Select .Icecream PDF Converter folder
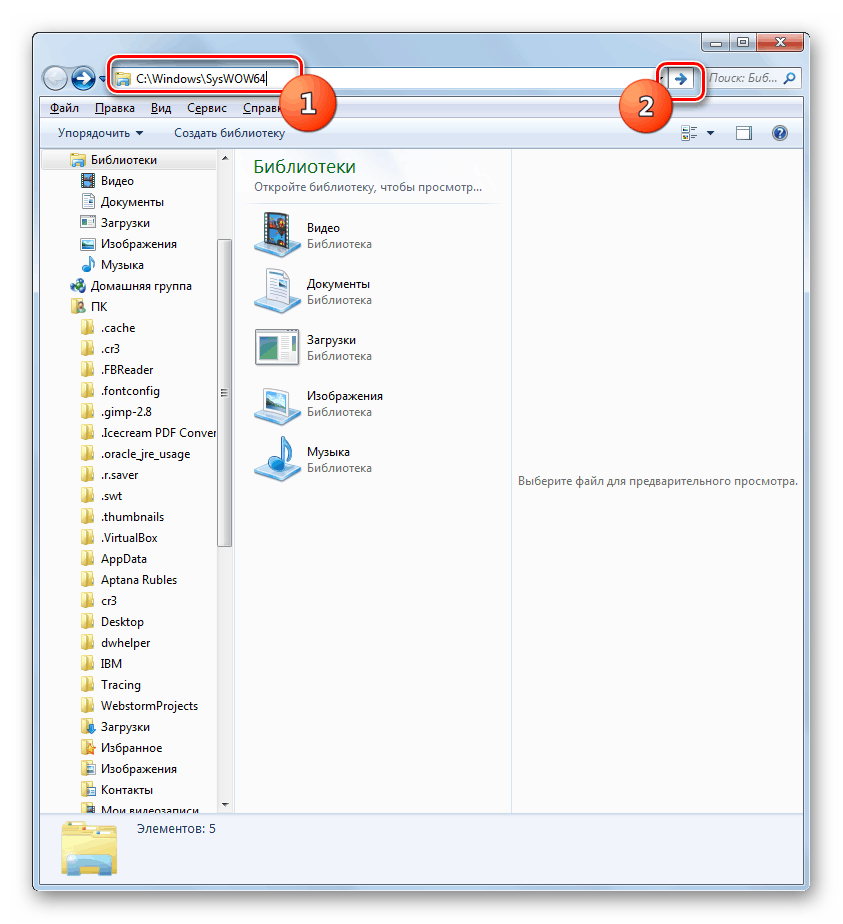The image size is (843, 924). (158, 433)
